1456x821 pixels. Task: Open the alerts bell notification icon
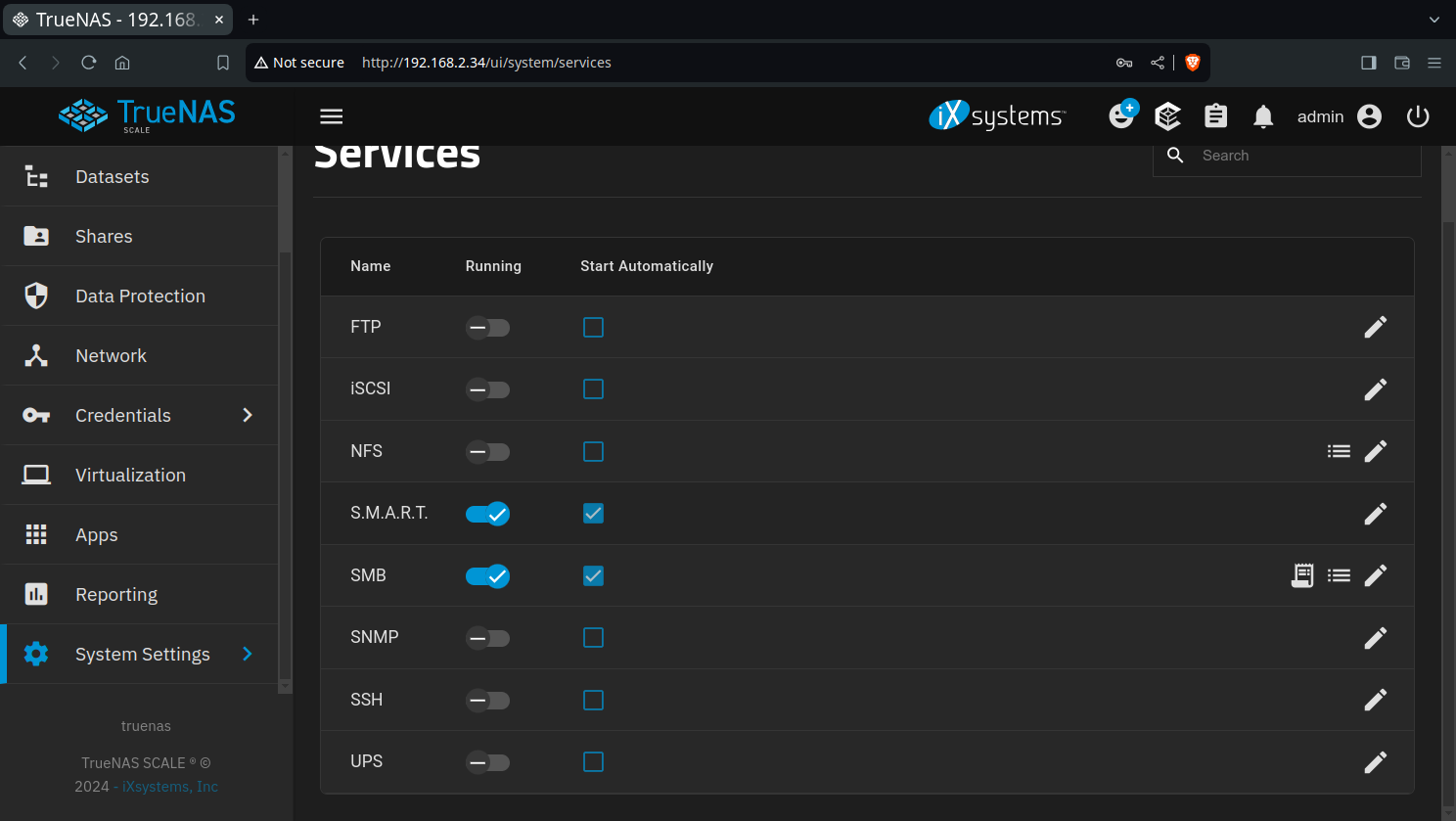point(1263,116)
